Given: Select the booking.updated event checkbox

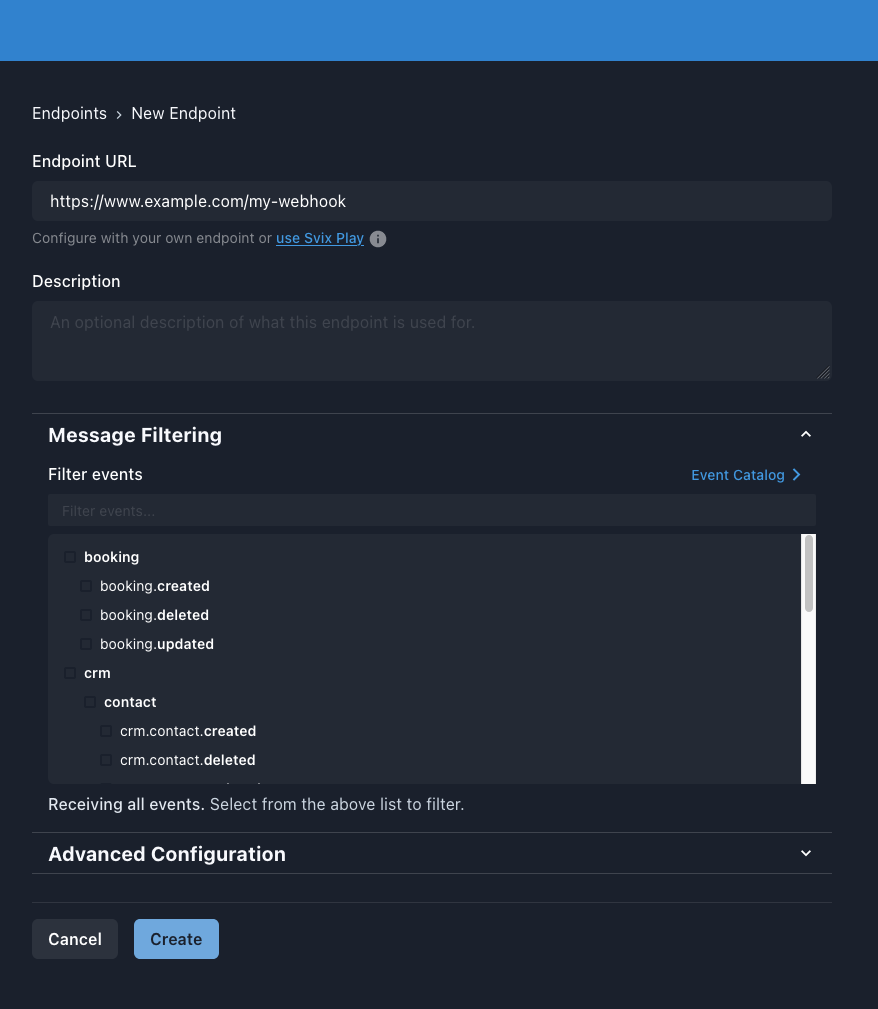Looking at the screenshot, I should point(86,644).
